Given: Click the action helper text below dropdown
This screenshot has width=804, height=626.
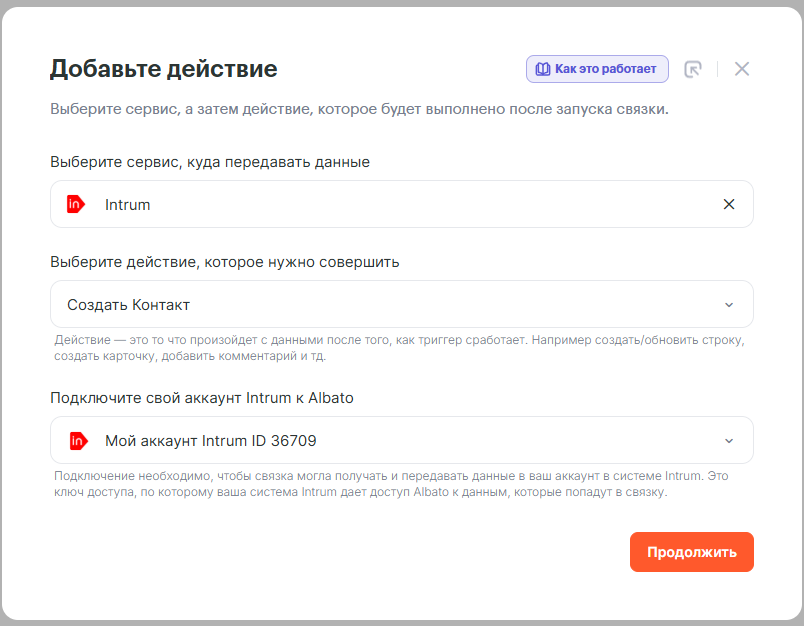Looking at the screenshot, I should click(x=400, y=348).
